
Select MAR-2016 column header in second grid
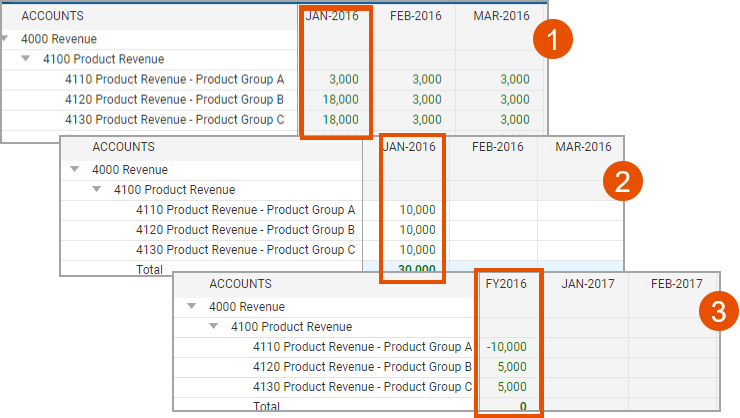(x=583, y=147)
